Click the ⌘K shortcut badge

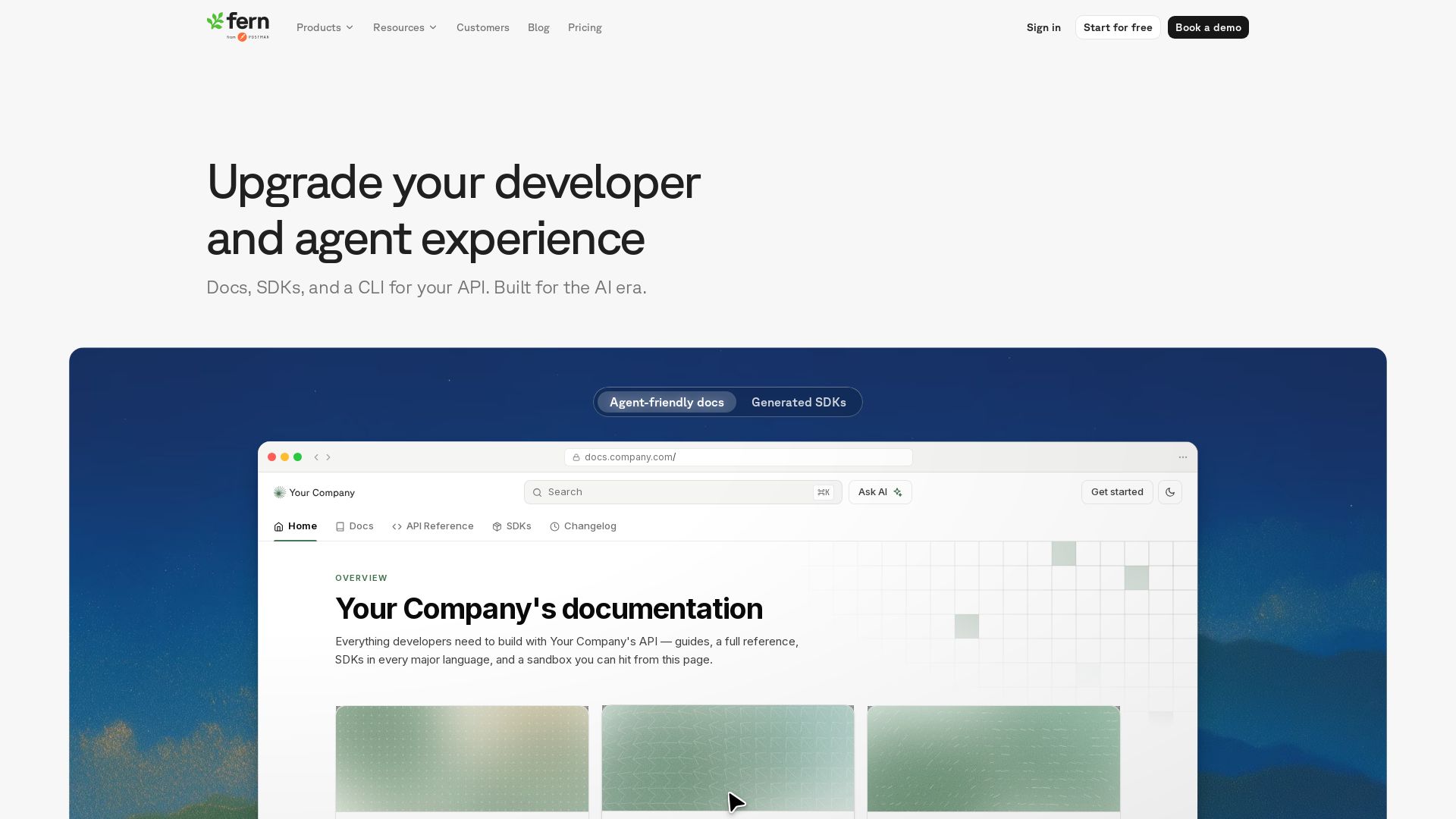(824, 493)
